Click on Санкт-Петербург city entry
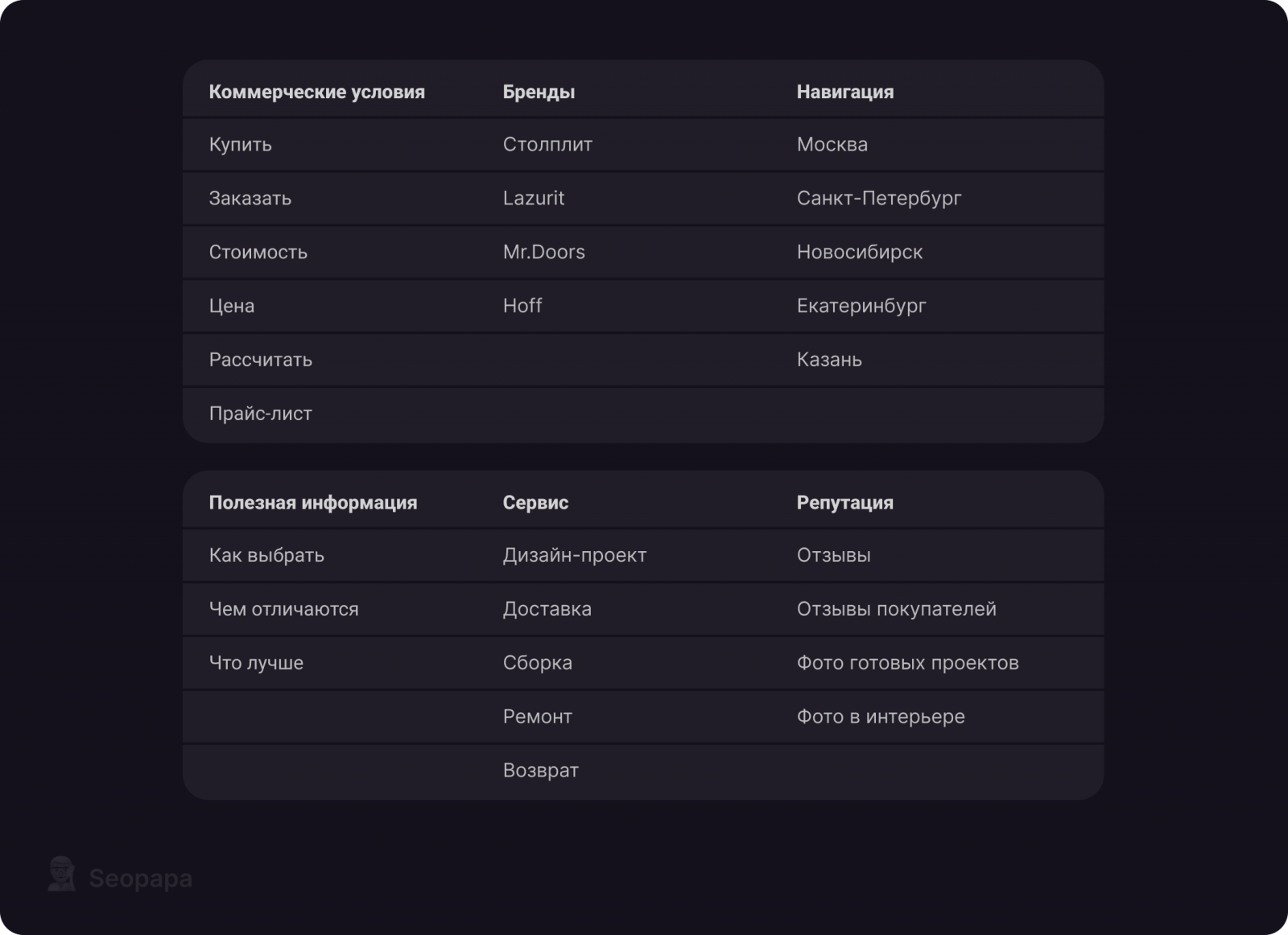 (879, 199)
